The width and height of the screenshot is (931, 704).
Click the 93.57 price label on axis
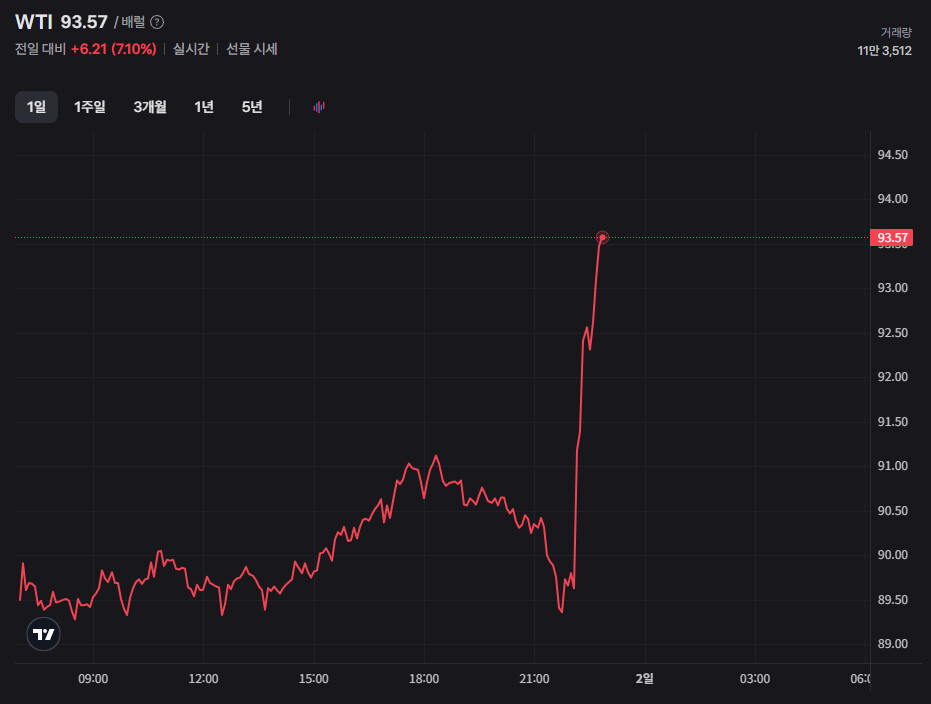click(x=891, y=237)
